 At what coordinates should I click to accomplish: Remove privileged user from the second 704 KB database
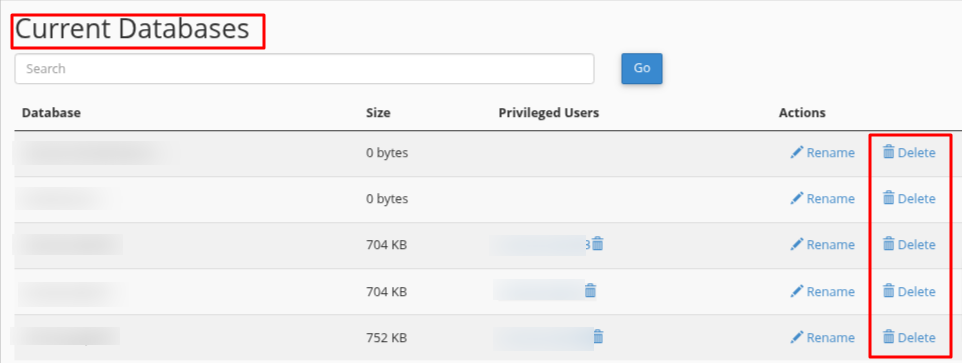590,291
